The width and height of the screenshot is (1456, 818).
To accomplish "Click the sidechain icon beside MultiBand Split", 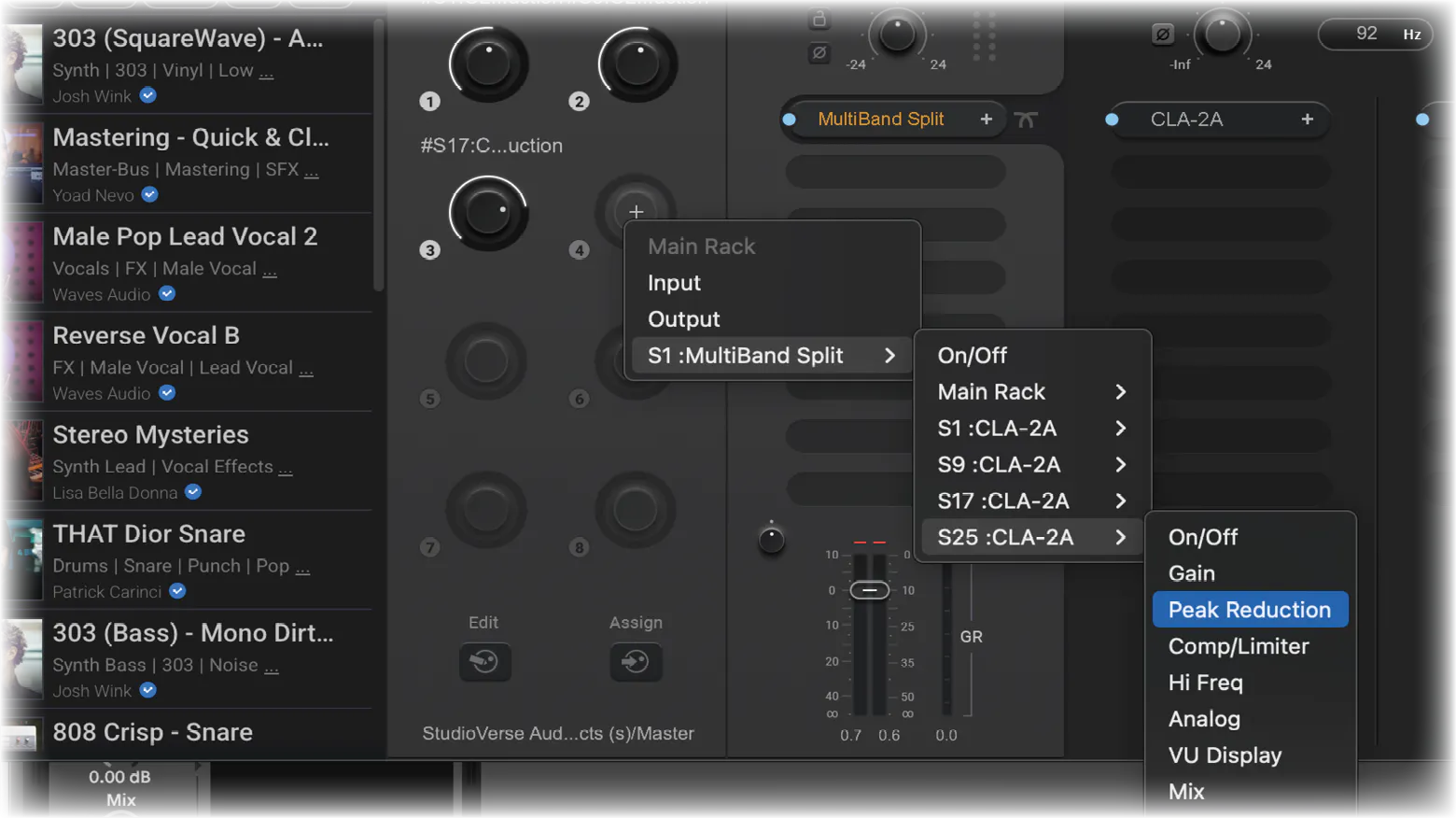I will pos(1026,120).
